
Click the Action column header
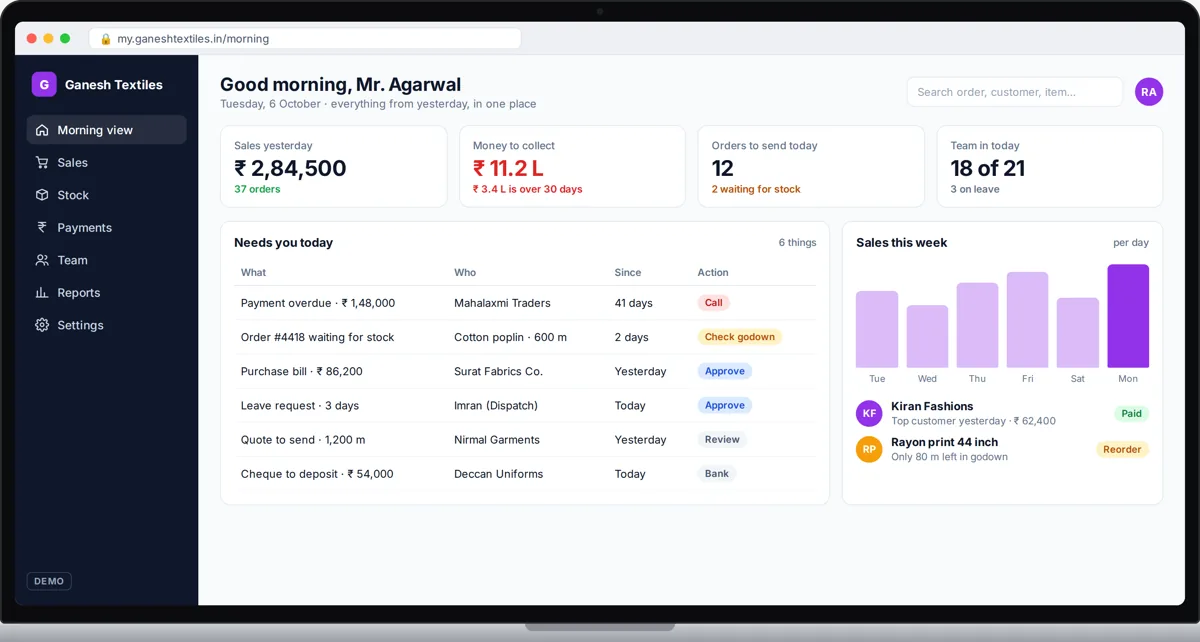(x=713, y=272)
